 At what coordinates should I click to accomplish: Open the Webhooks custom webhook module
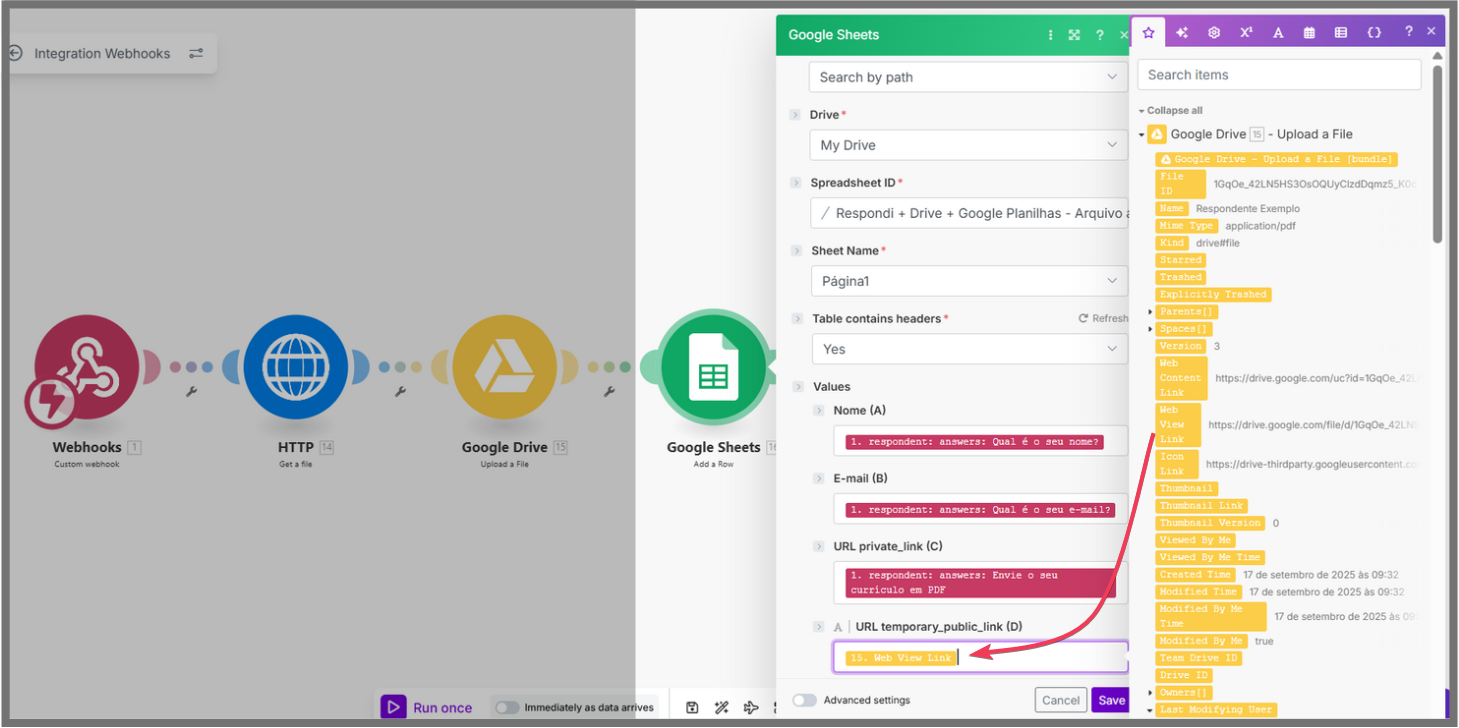click(x=87, y=366)
